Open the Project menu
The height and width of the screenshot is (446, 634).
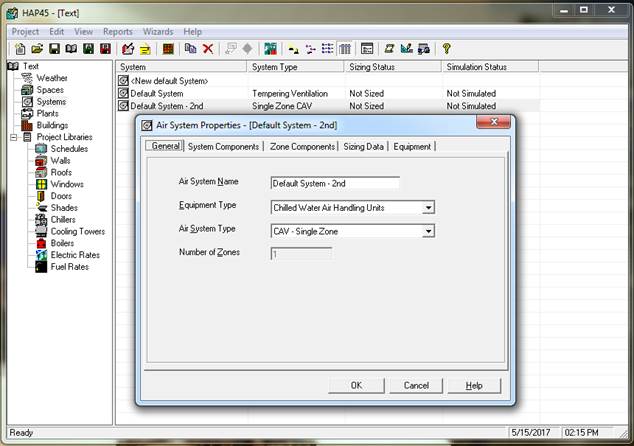click(25, 32)
